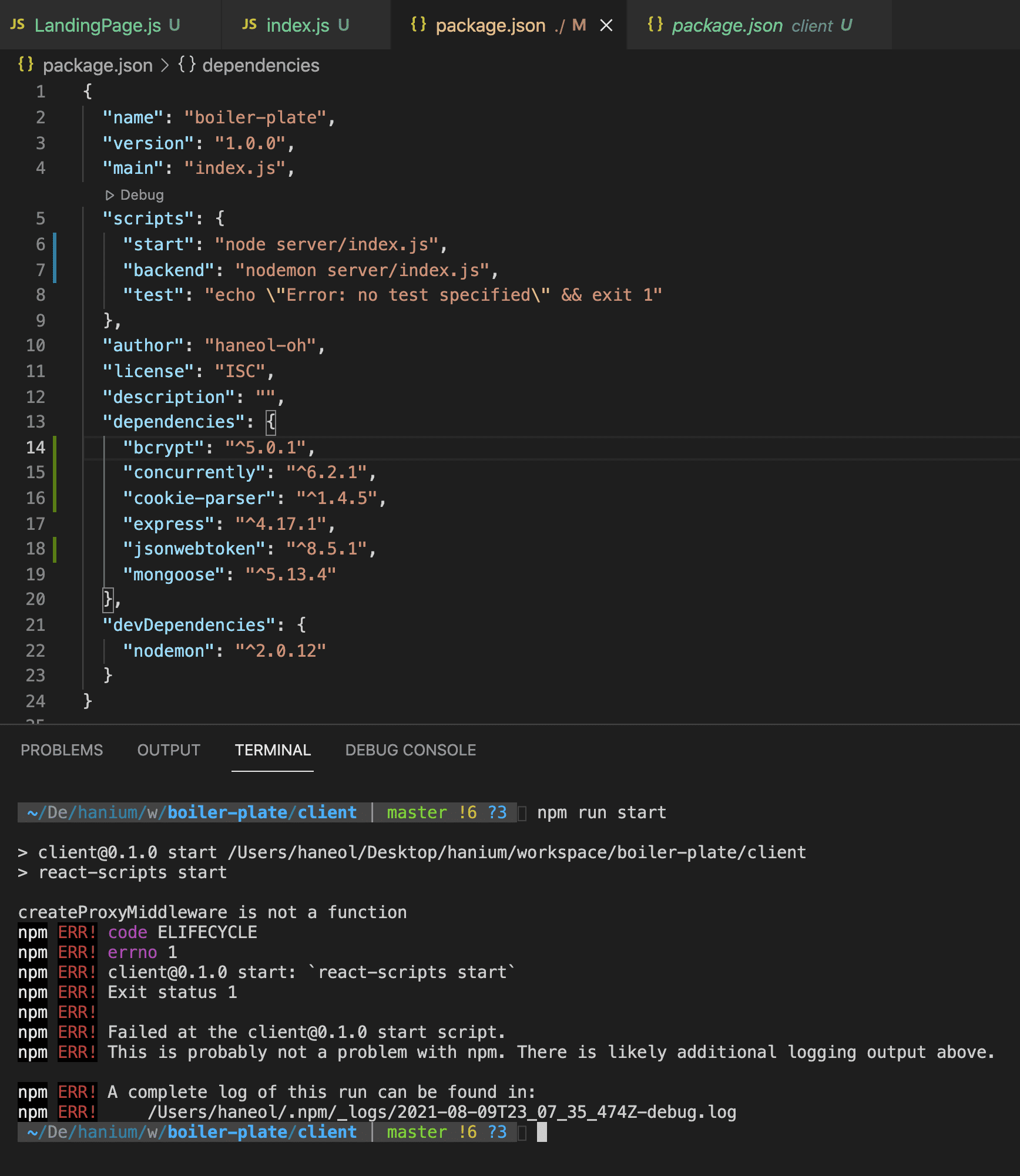This screenshot has height=1176, width=1020.
Task: Click the terminal prompt input cursor
Action: (x=542, y=1132)
